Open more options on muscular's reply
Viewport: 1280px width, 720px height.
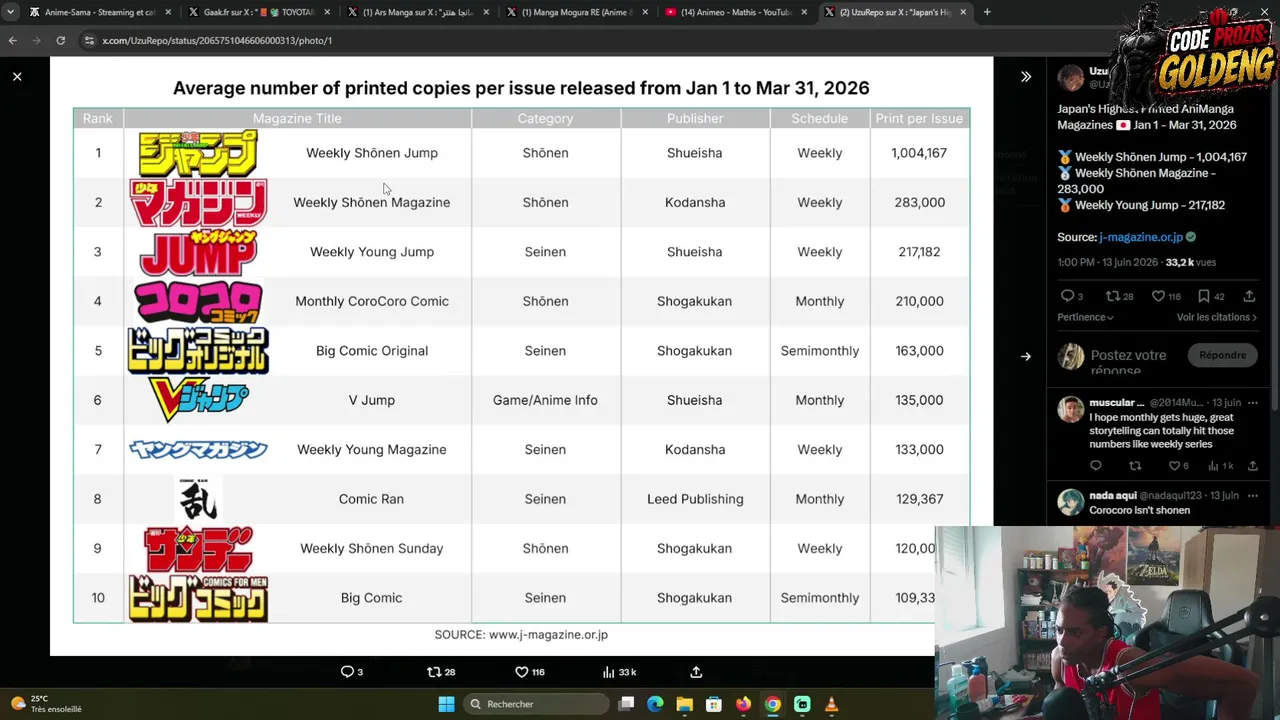tap(1252, 403)
